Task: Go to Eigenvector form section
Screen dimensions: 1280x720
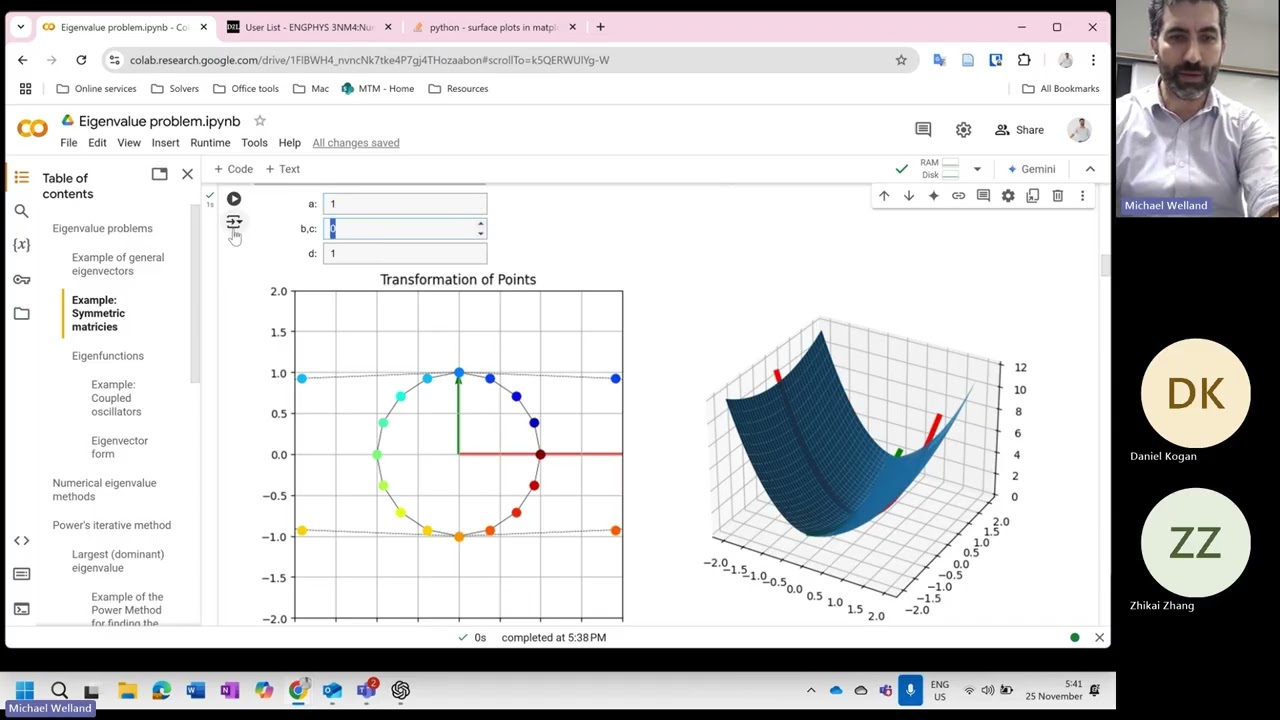Action: click(119, 447)
